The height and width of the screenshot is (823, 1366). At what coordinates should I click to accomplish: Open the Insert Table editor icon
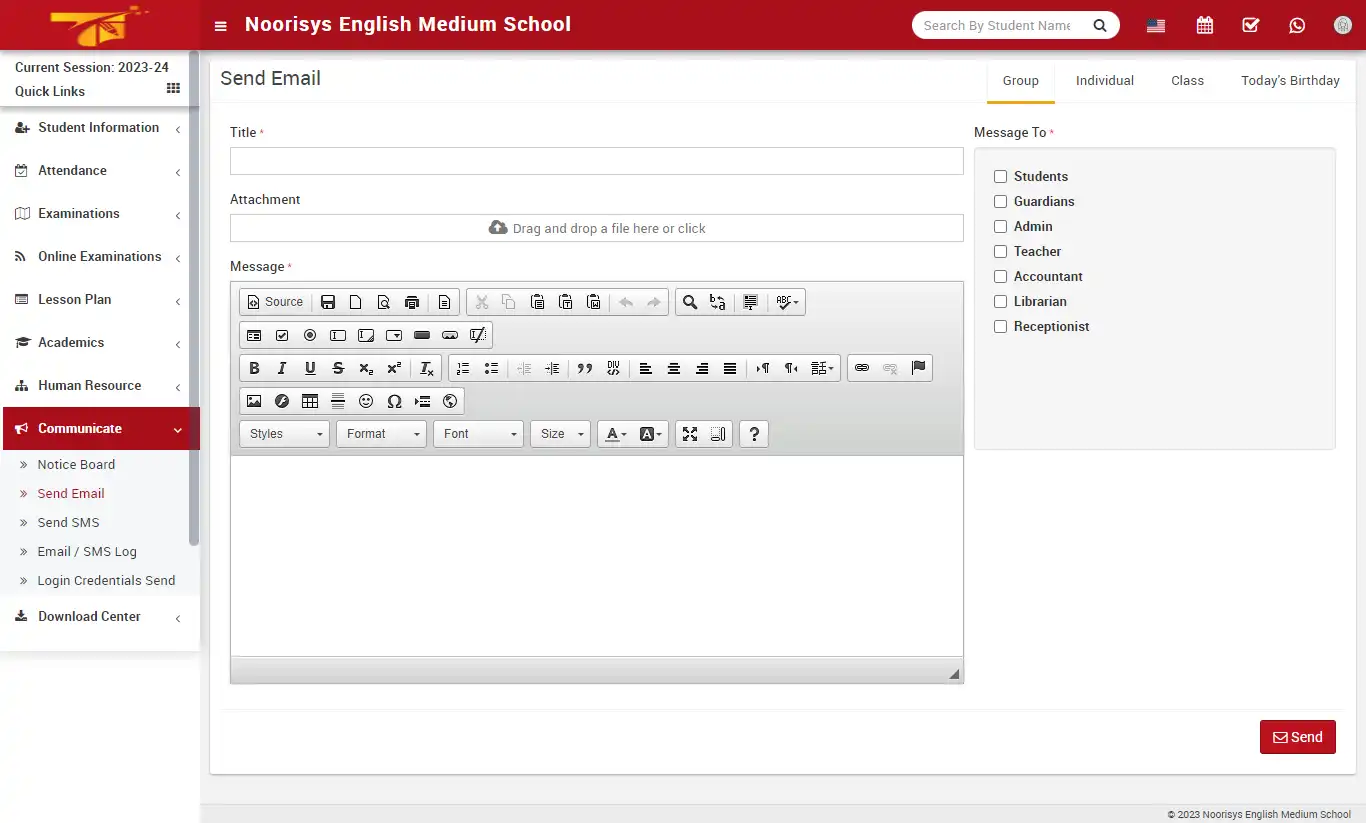(309, 401)
